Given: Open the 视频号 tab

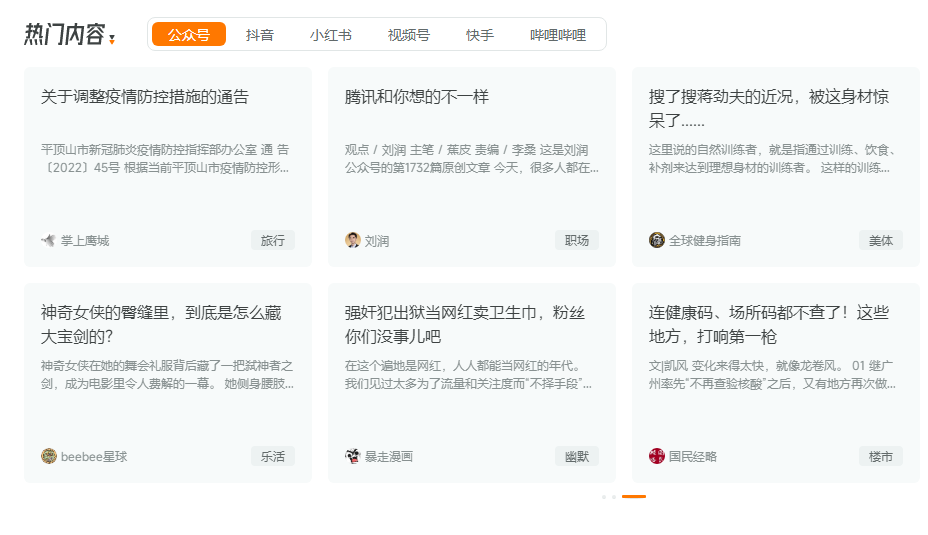Looking at the screenshot, I should pos(408,35).
